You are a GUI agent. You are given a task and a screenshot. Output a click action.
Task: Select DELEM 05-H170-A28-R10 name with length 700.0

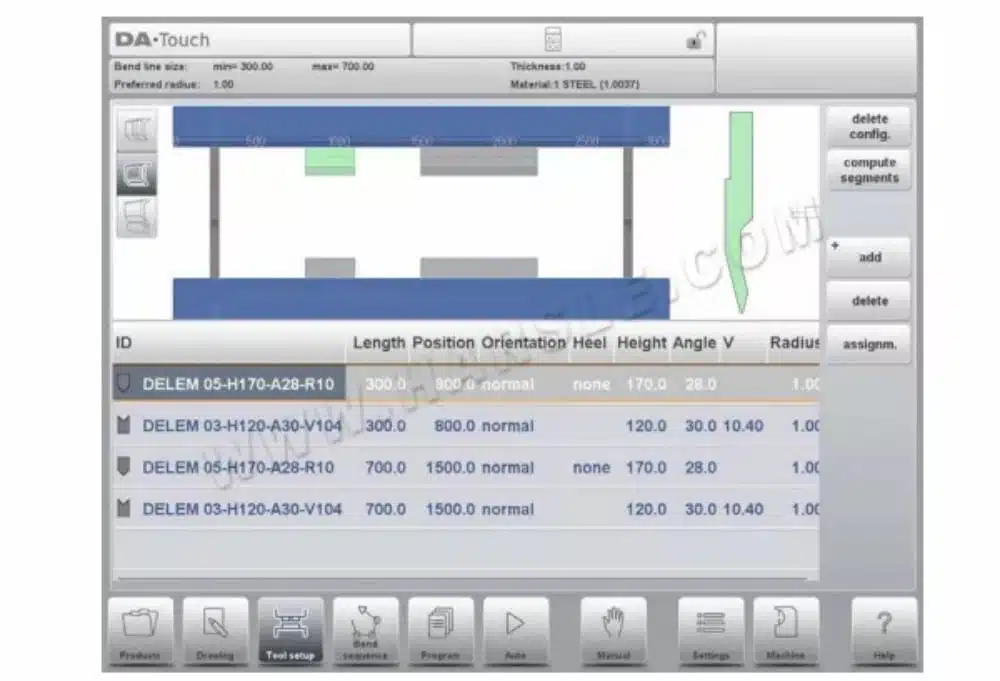(x=239, y=467)
